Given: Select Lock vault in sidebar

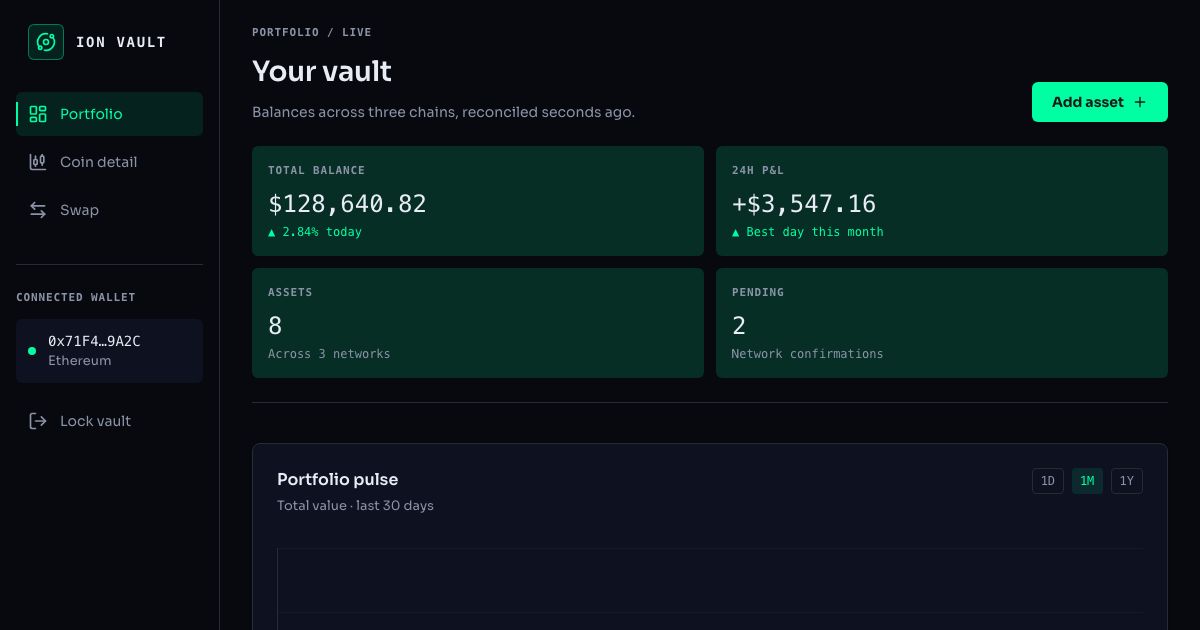Looking at the screenshot, I should [x=110, y=421].
